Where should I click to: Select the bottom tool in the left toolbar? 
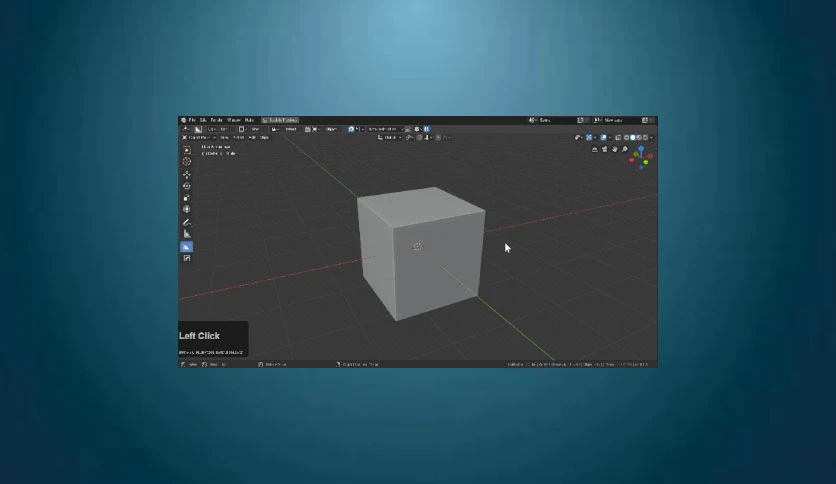pyautogui.click(x=187, y=258)
